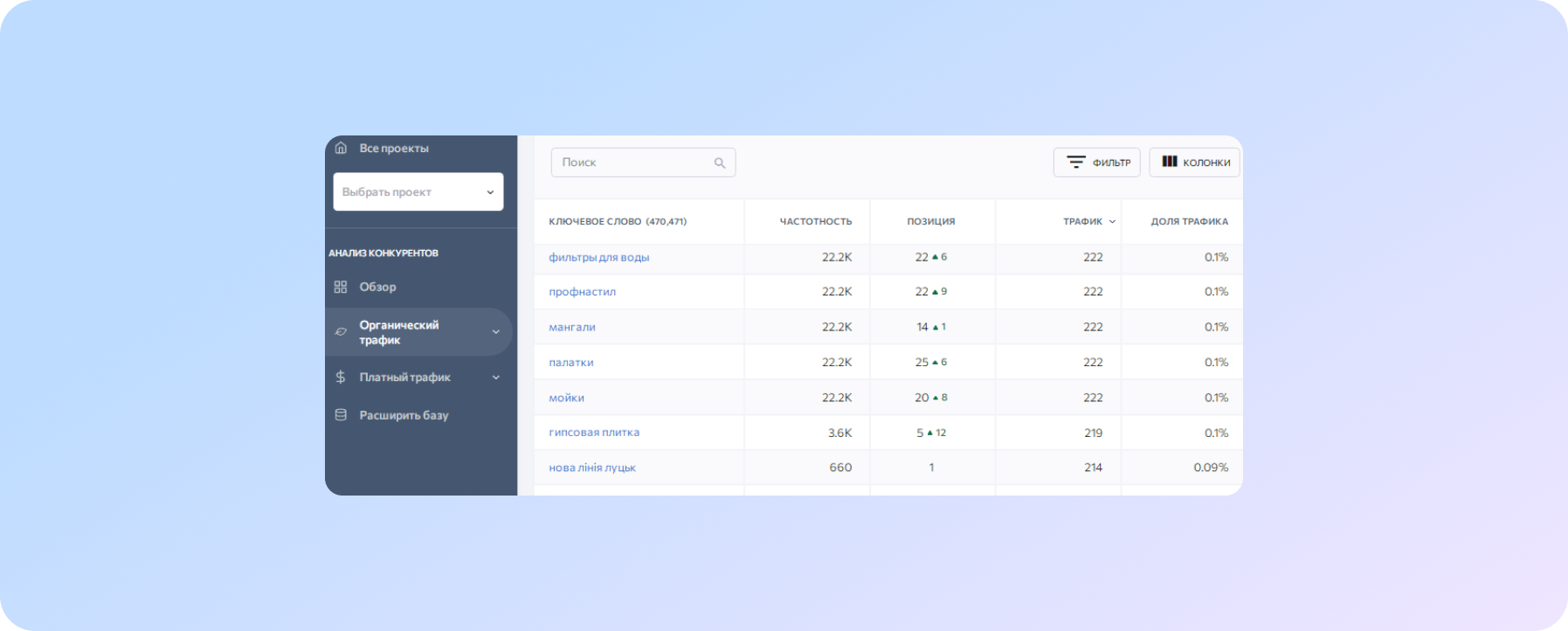The height and width of the screenshot is (631, 1568).
Task: Click traffic value 219
Action: [x=1093, y=433]
